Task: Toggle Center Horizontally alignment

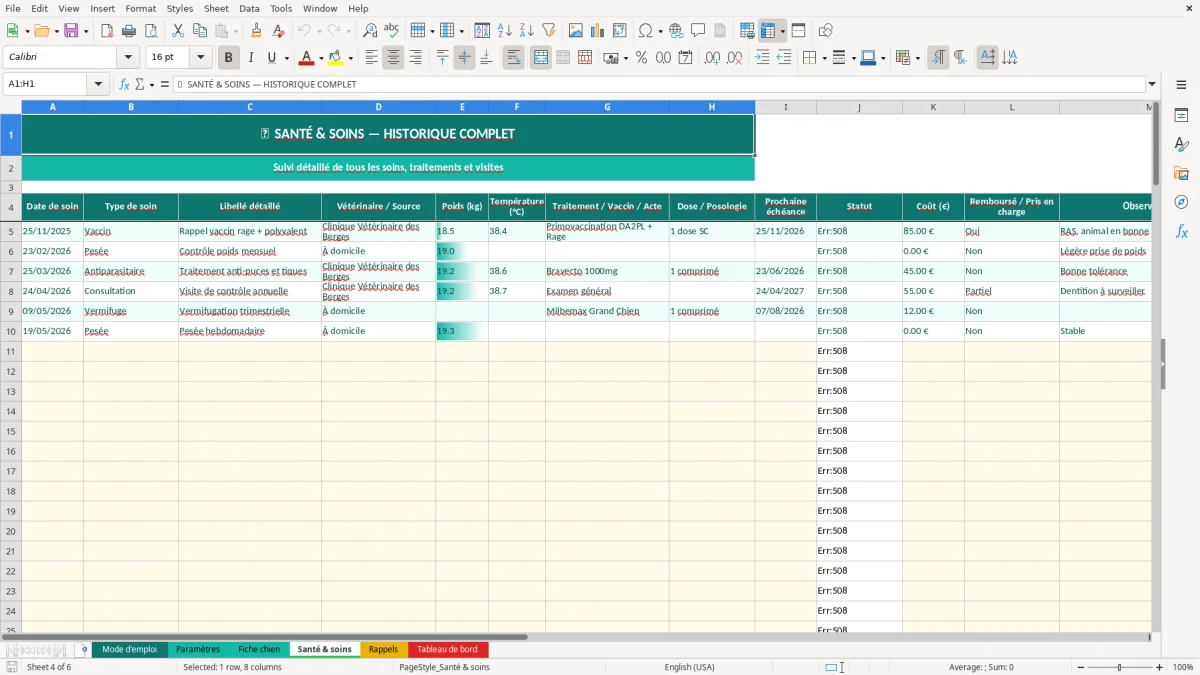Action: (x=393, y=58)
